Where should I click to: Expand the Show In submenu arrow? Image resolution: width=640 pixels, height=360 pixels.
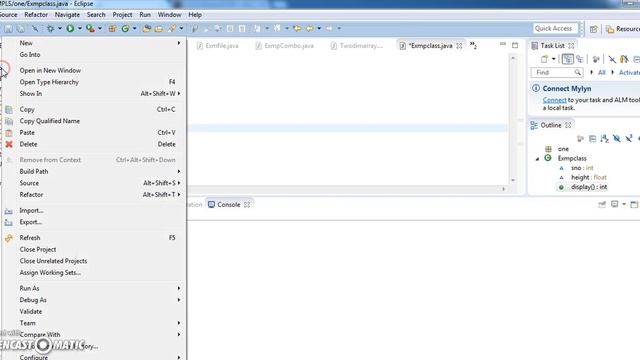click(179, 93)
